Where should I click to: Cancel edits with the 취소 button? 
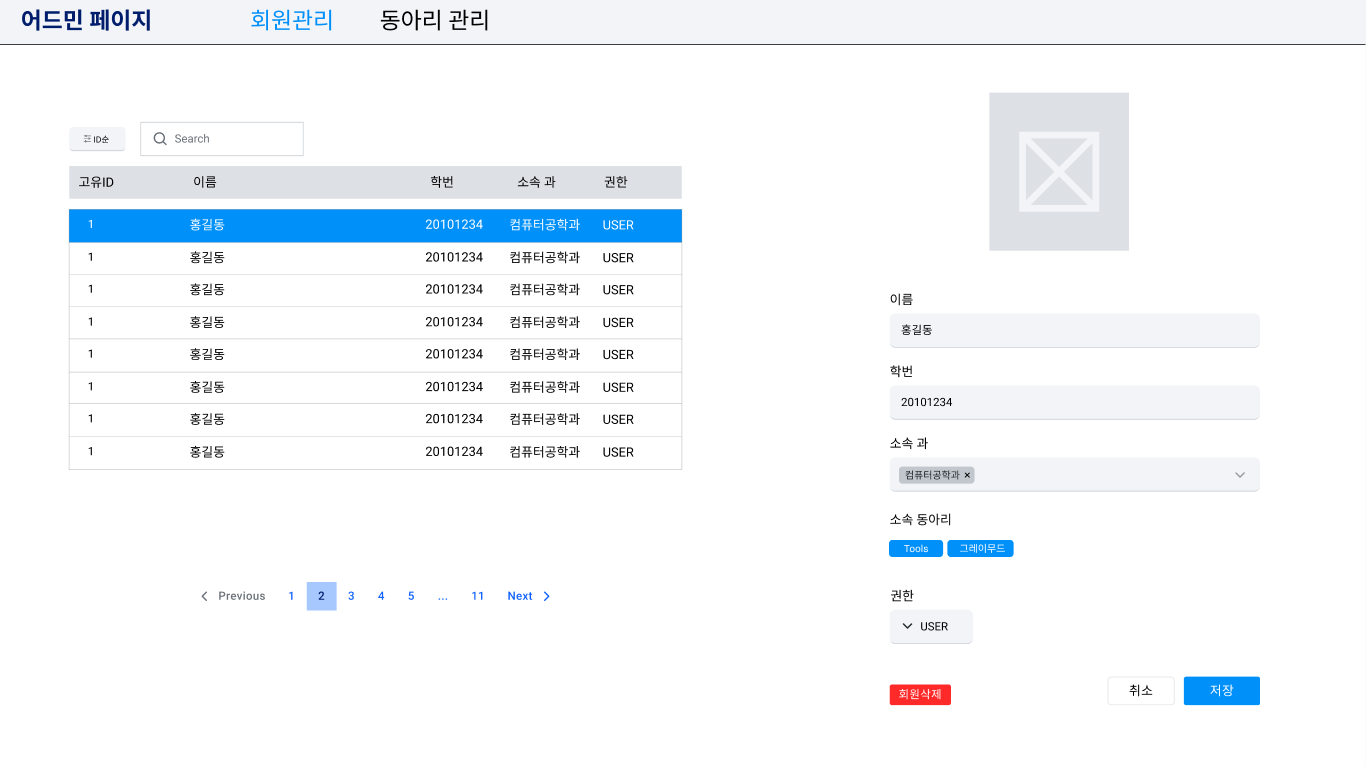(1141, 691)
